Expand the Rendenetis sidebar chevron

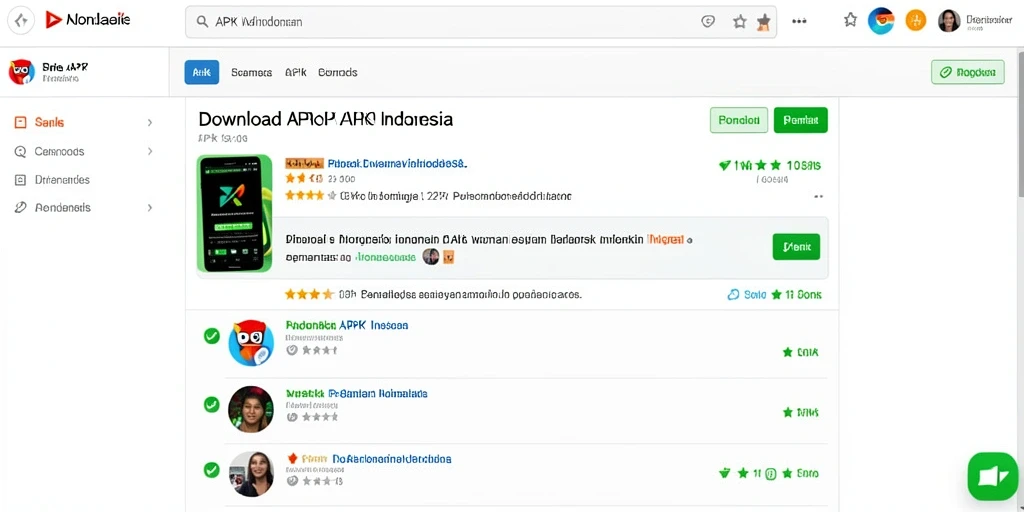(150, 208)
